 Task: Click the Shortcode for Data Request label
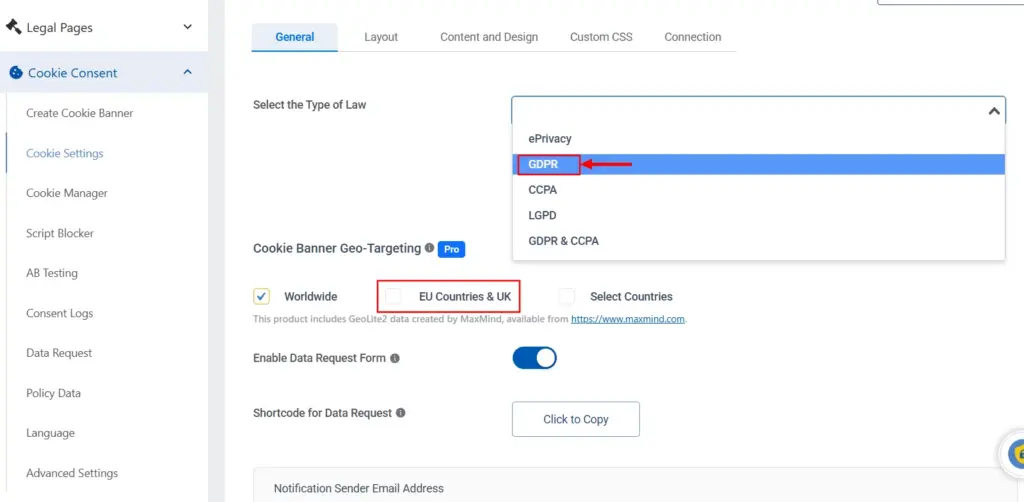323,413
